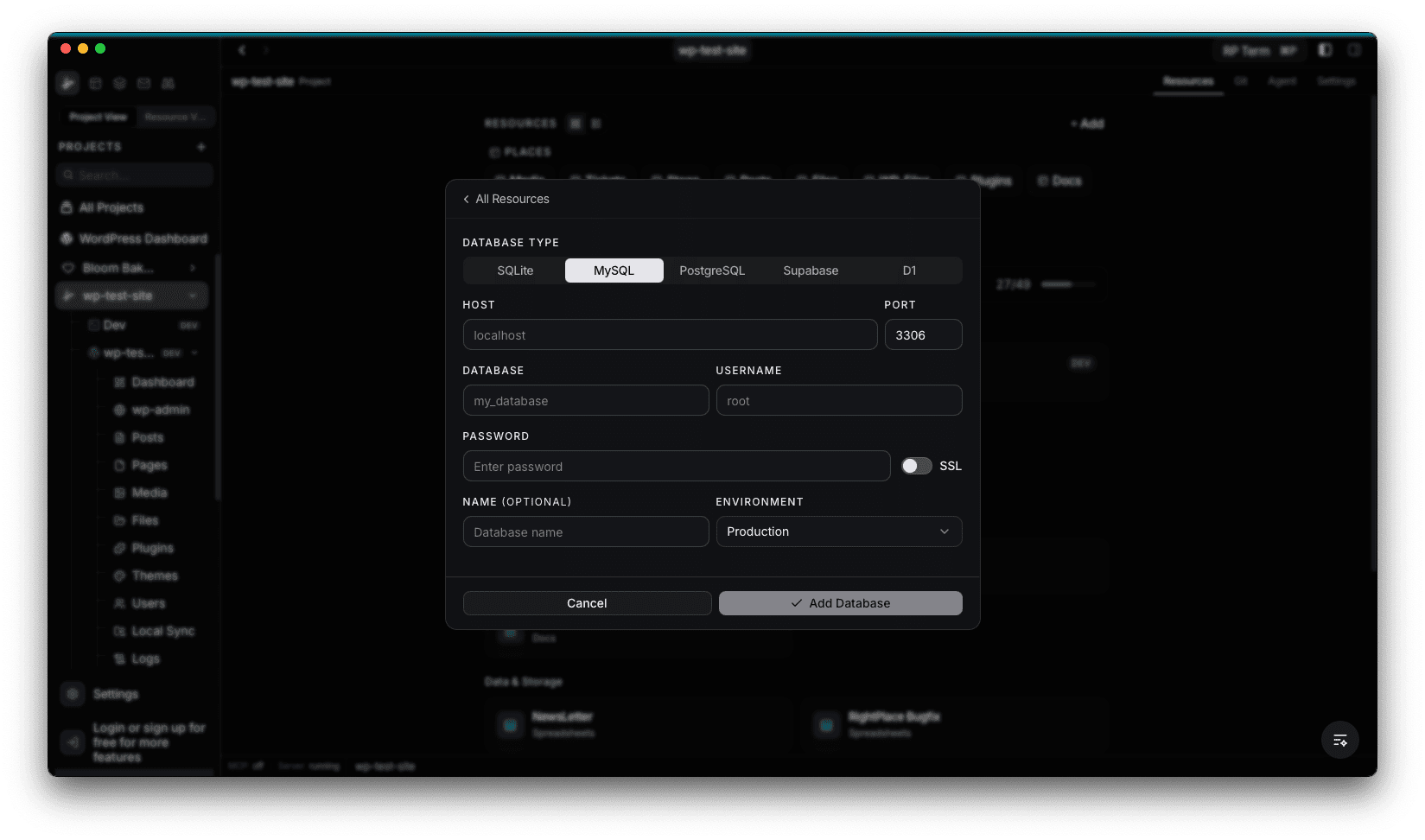Click the Add Database button

(840, 603)
